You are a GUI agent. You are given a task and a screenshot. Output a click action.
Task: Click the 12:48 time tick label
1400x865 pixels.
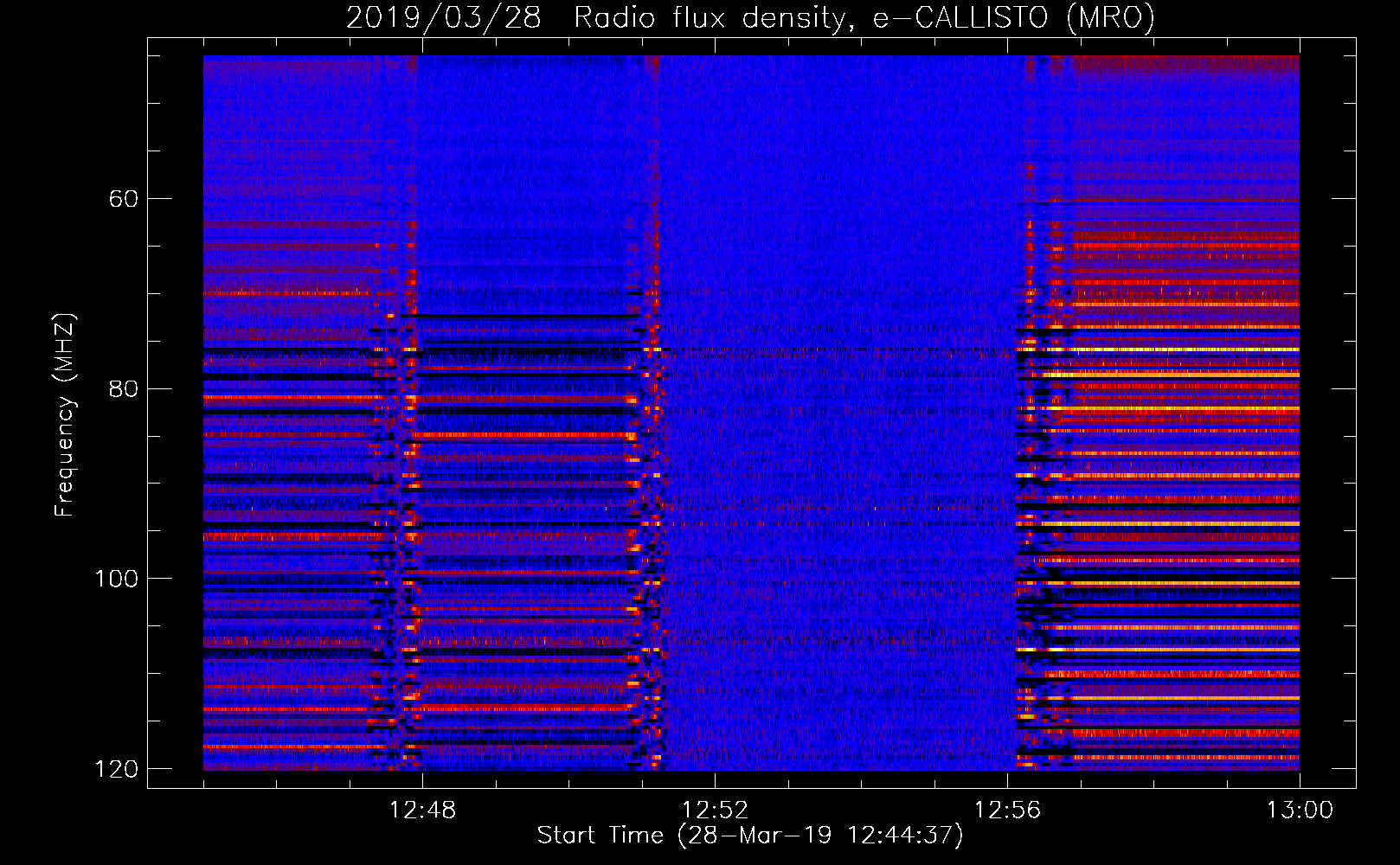pos(422,811)
